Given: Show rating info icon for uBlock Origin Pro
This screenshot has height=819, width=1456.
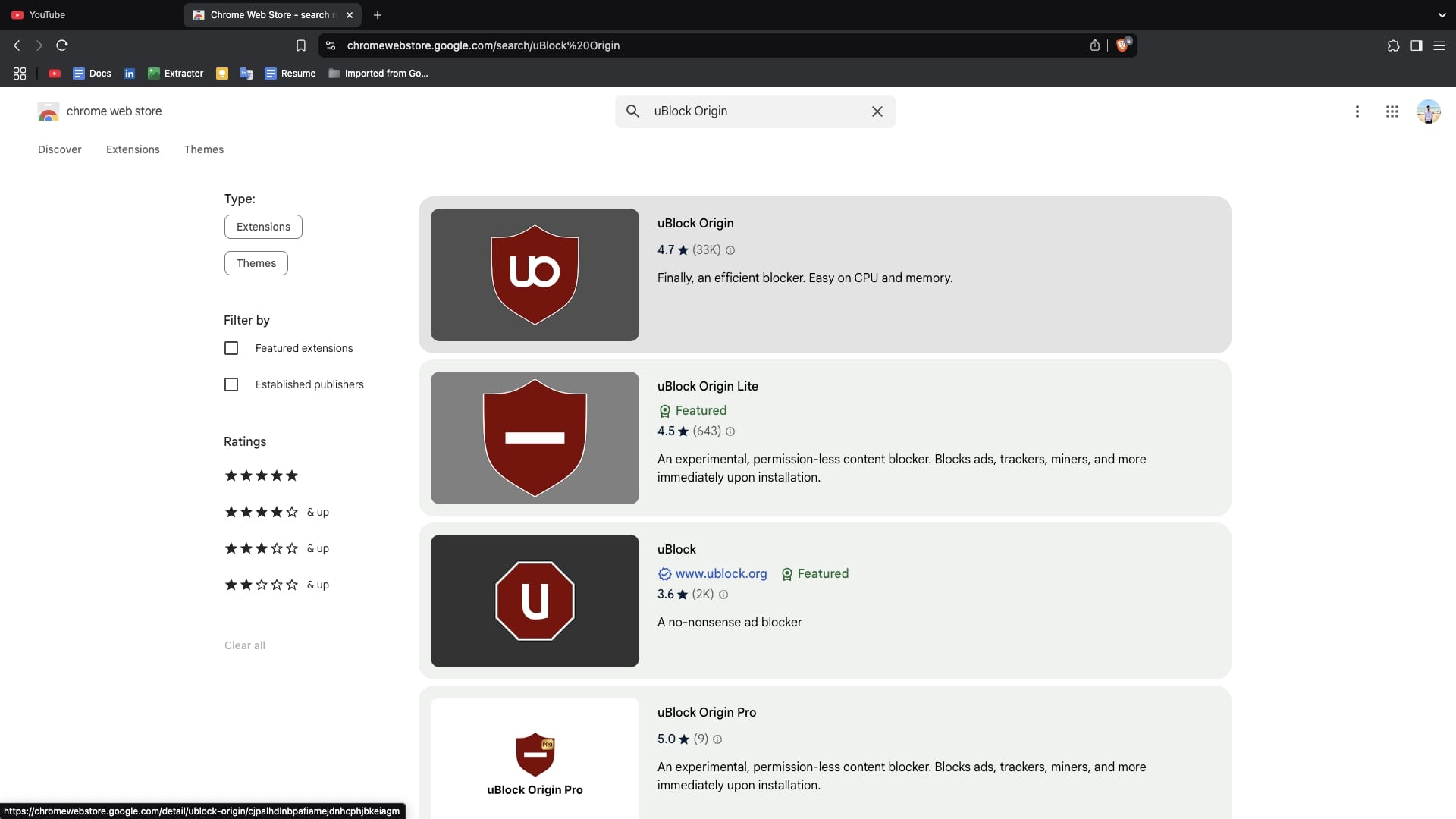Looking at the screenshot, I should click(717, 739).
